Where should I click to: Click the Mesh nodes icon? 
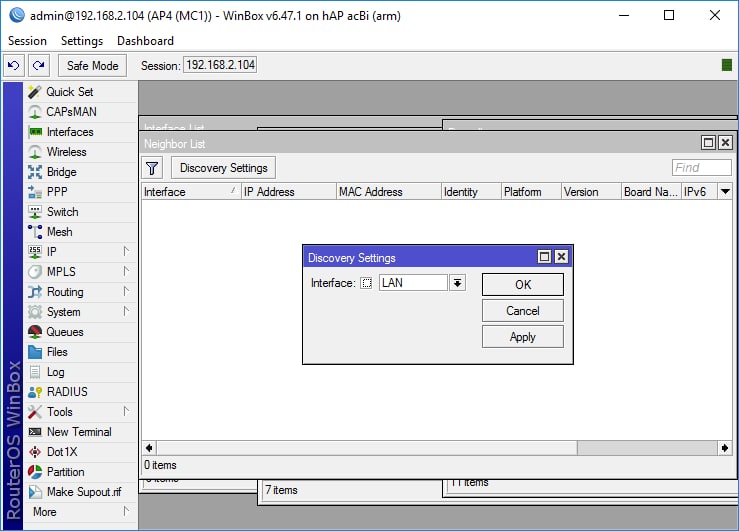(34, 232)
